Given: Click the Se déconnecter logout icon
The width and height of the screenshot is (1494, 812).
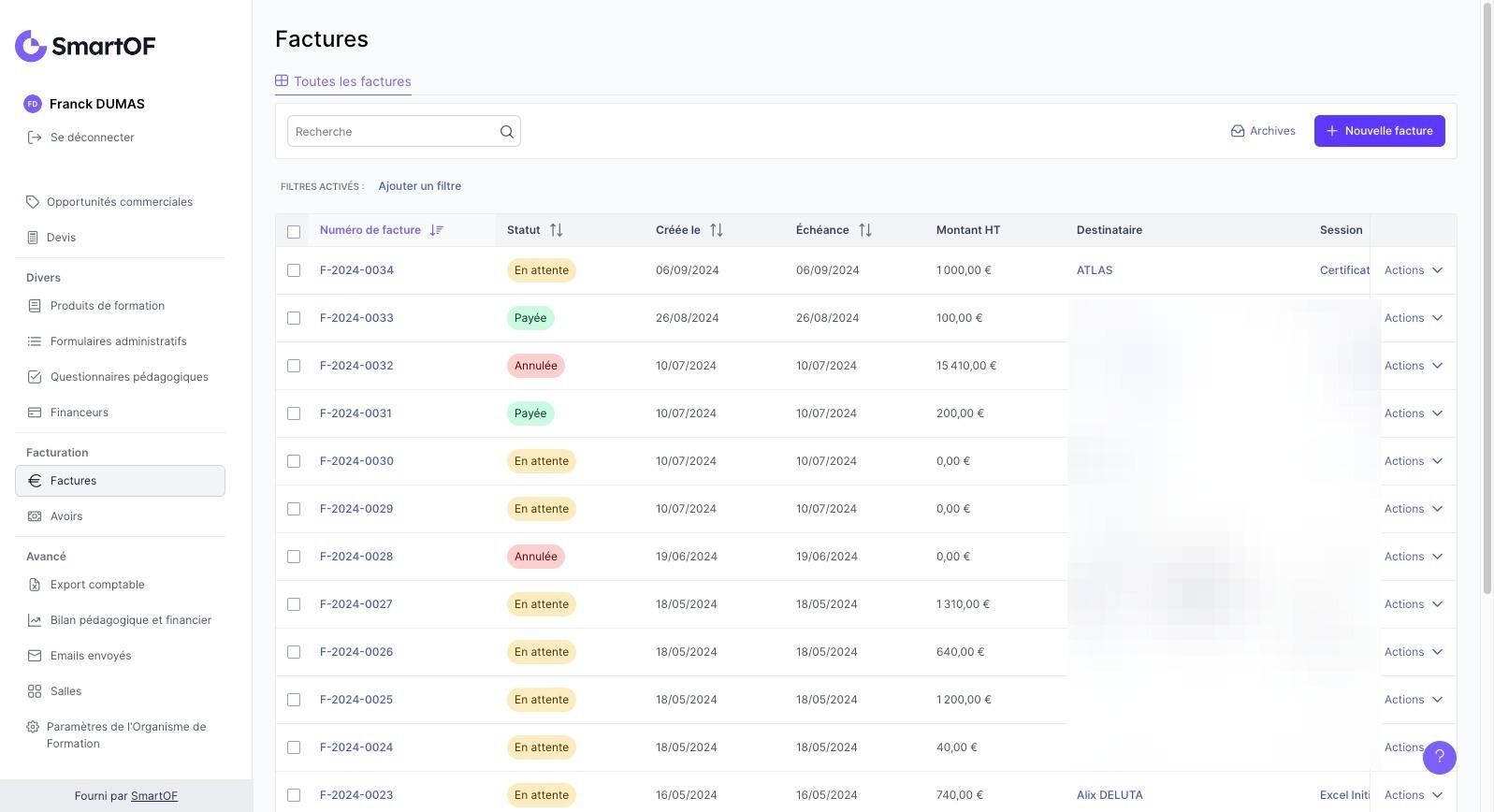Looking at the screenshot, I should coord(35,138).
